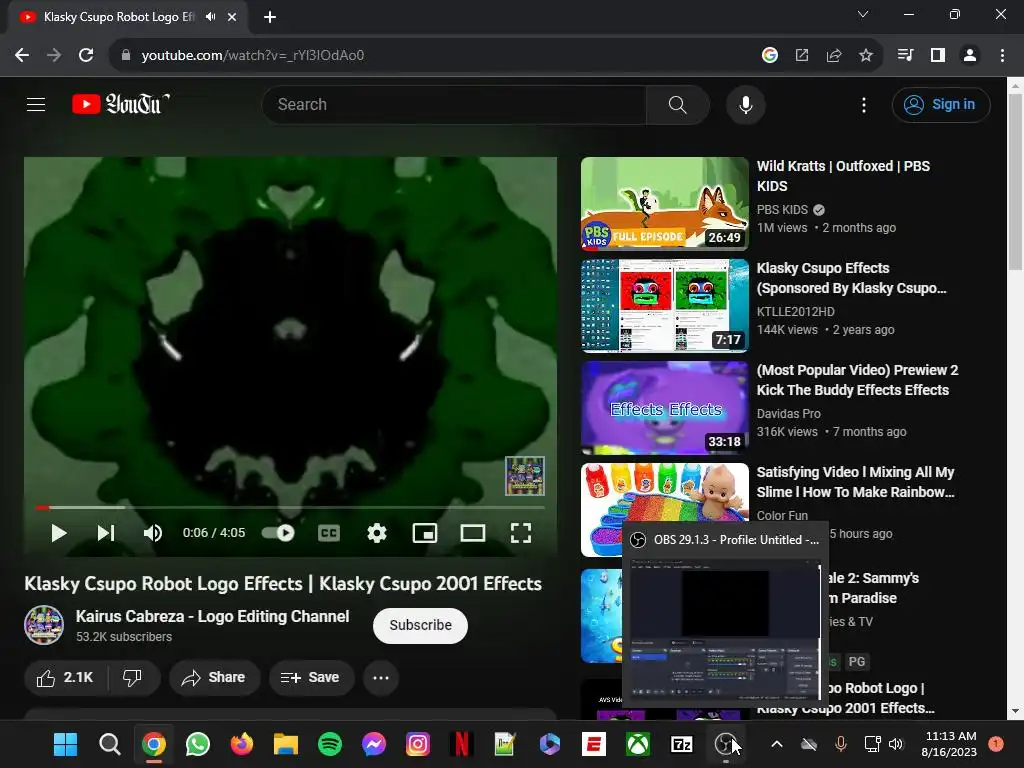Enable miniplayer mode
This screenshot has height=768, width=1024.
[x=424, y=533]
